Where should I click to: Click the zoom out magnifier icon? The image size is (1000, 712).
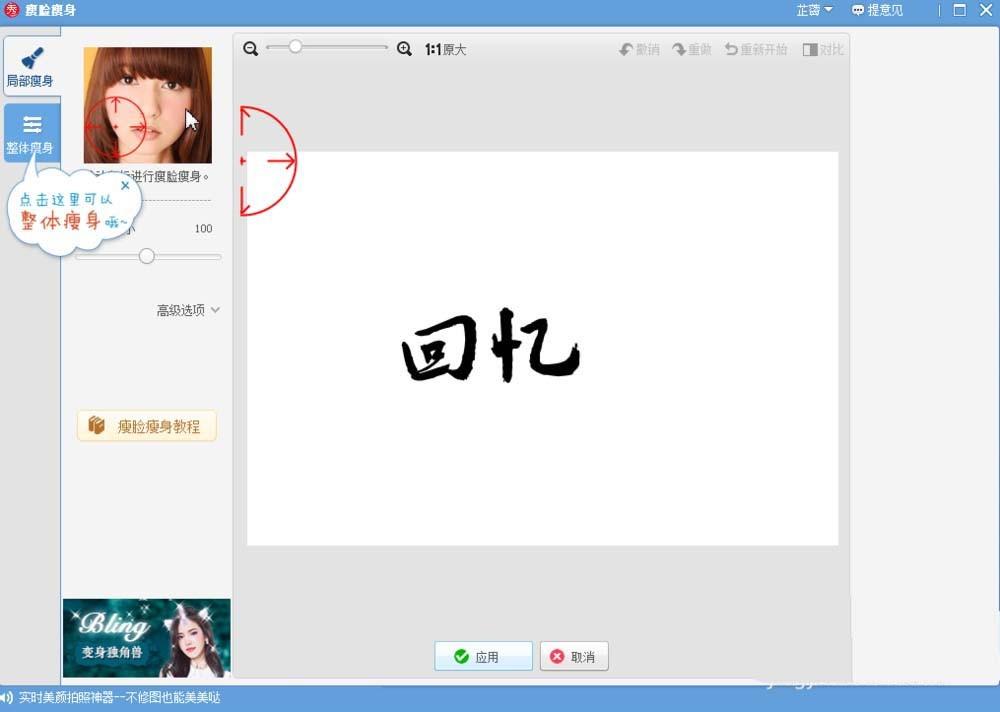point(249,48)
